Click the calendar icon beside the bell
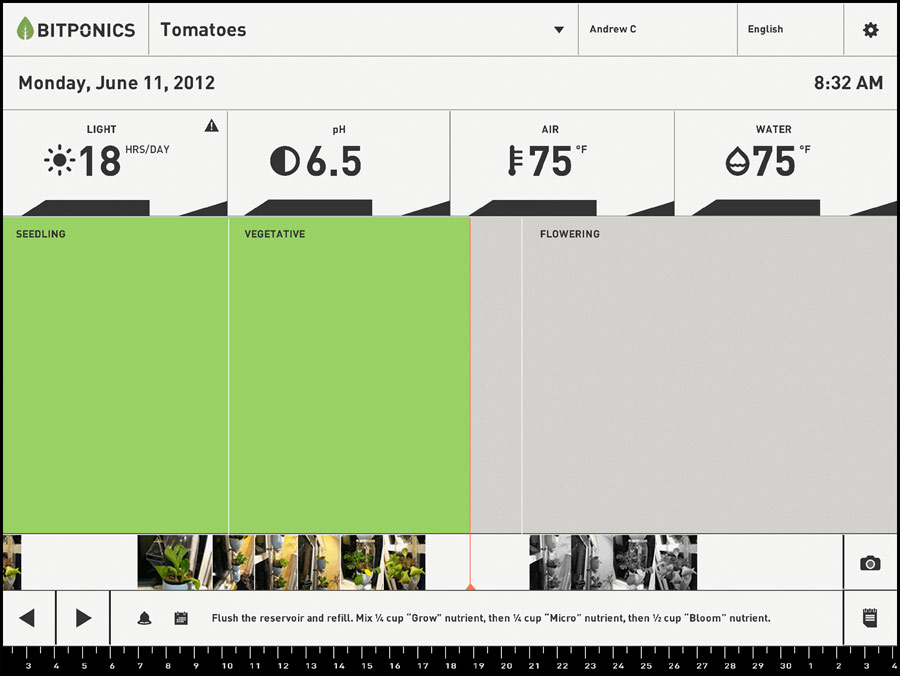Screen dimensions: 900x676 pyautogui.click(x=181, y=618)
